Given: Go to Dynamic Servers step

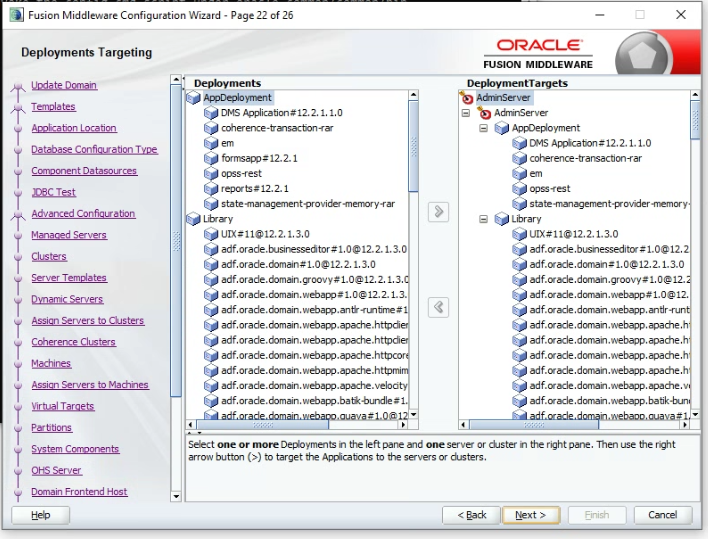Looking at the screenshot, I should click(x=67, y=299).
